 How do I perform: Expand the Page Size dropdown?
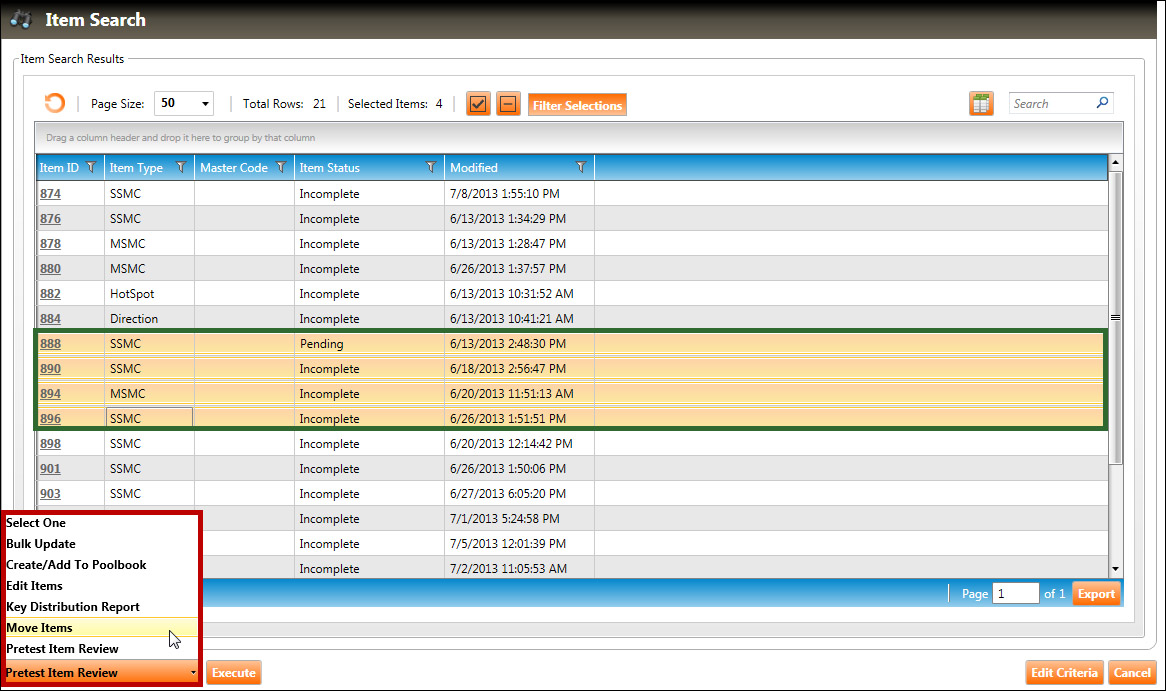(206, 103)
